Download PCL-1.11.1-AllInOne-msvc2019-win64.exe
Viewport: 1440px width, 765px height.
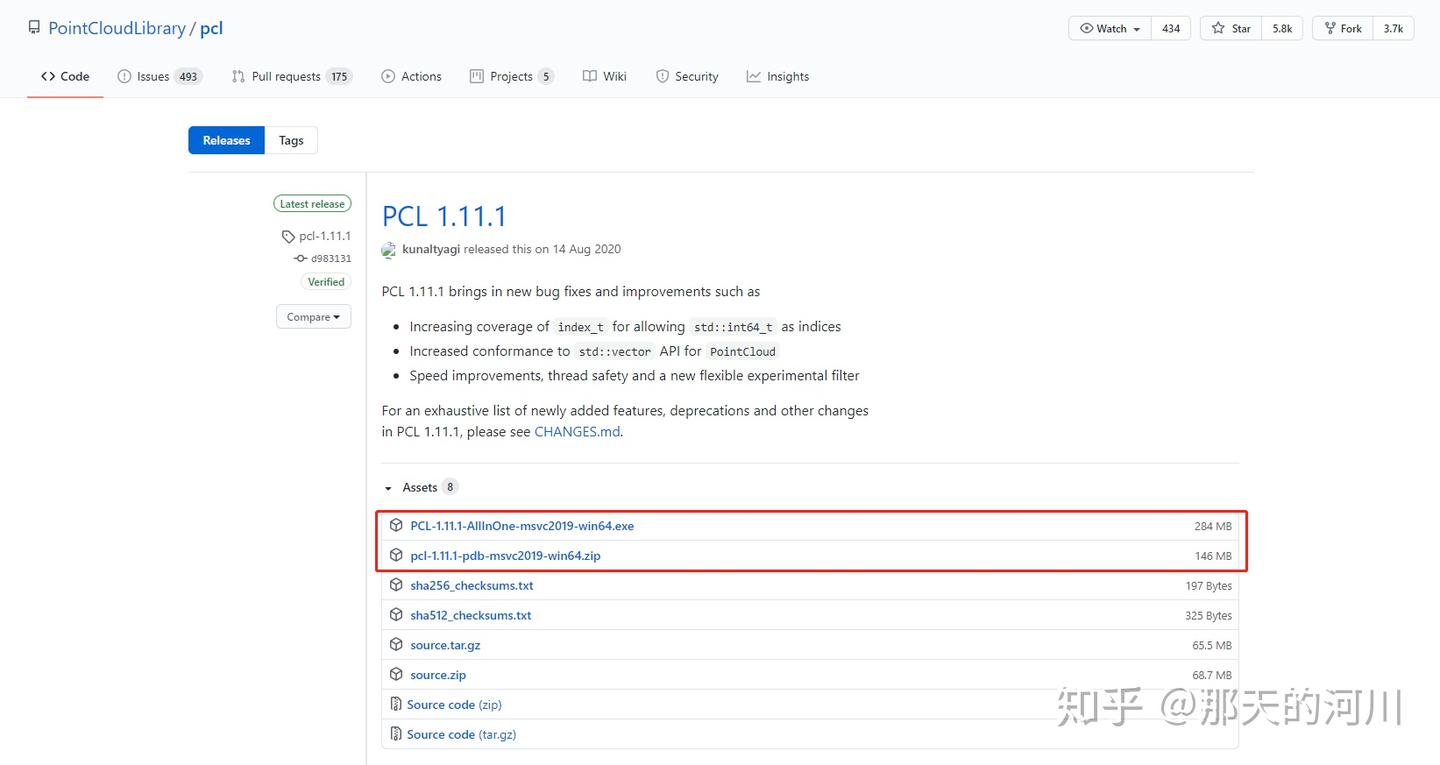pyautogui.click(x=522, y=525)
